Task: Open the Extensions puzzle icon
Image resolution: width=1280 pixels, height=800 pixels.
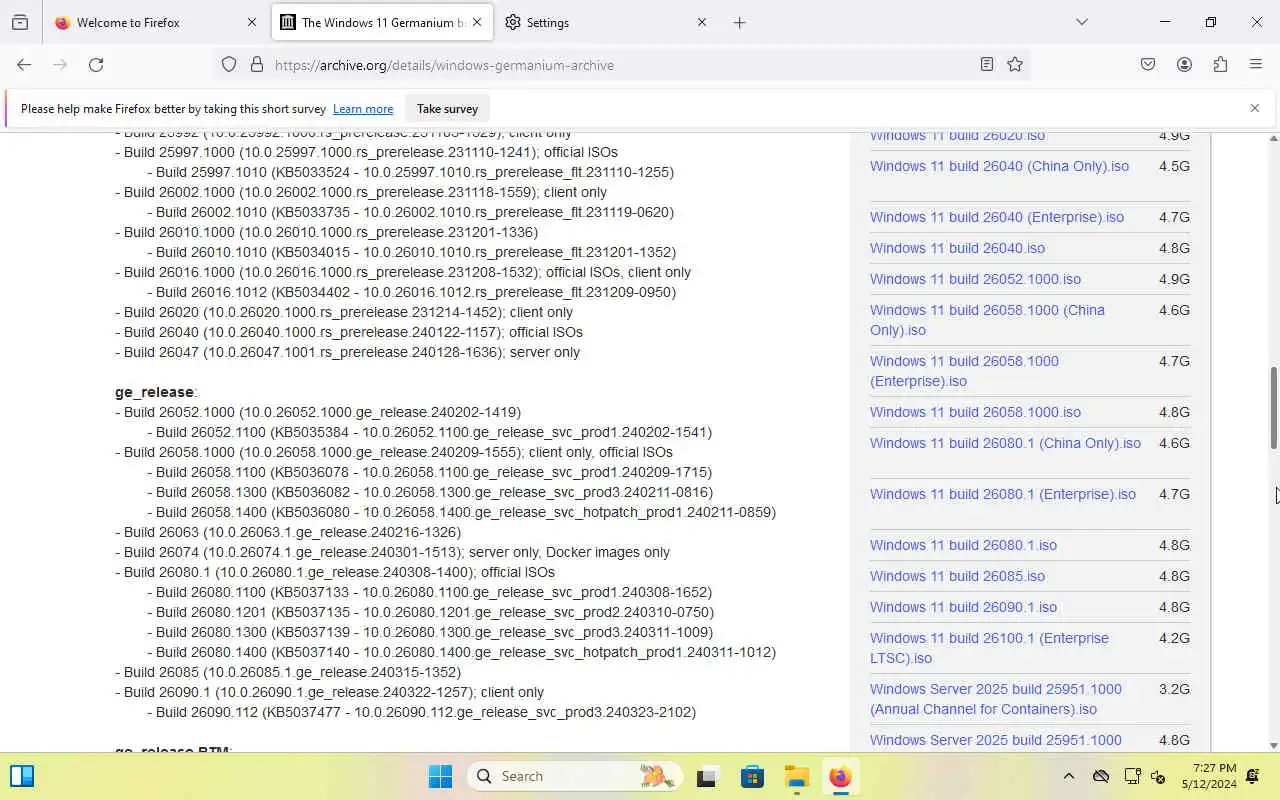Action: pyautogui.click(x=1220, y=64)
